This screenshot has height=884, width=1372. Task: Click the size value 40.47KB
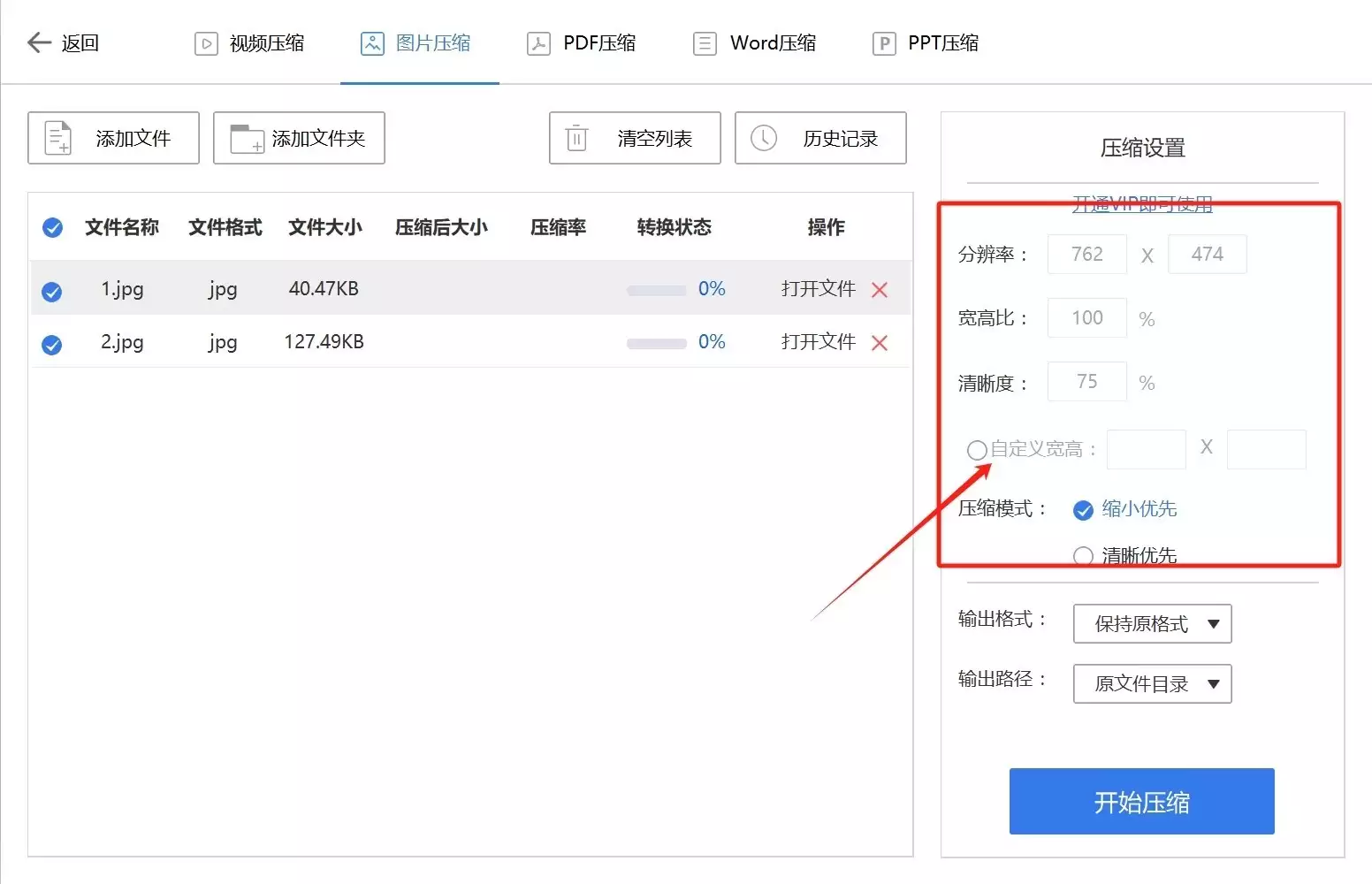click(324, 289)
